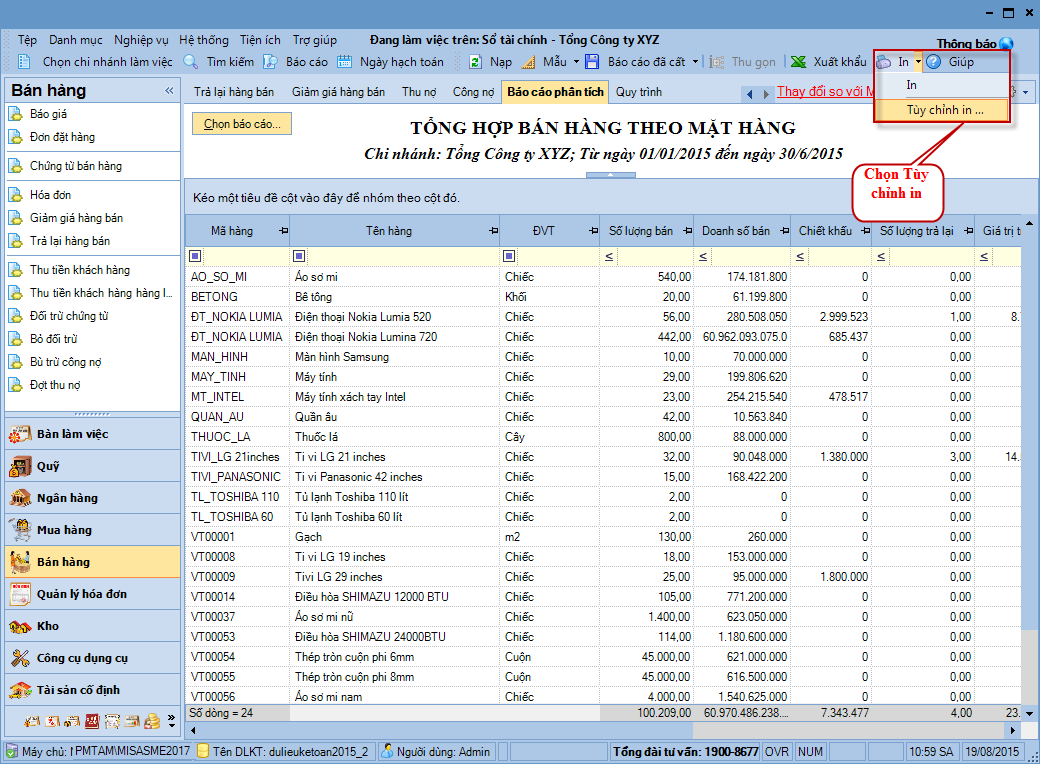
Task: Open the Danh mục menu
Action: pyautogui.click(x=76, y=40)
